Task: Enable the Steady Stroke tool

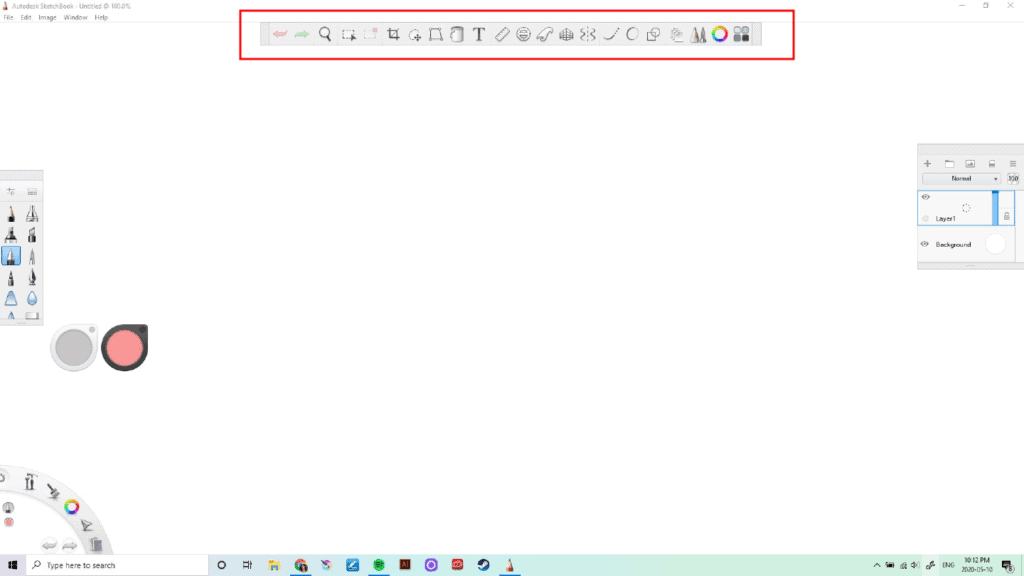Action: point(611,34)
